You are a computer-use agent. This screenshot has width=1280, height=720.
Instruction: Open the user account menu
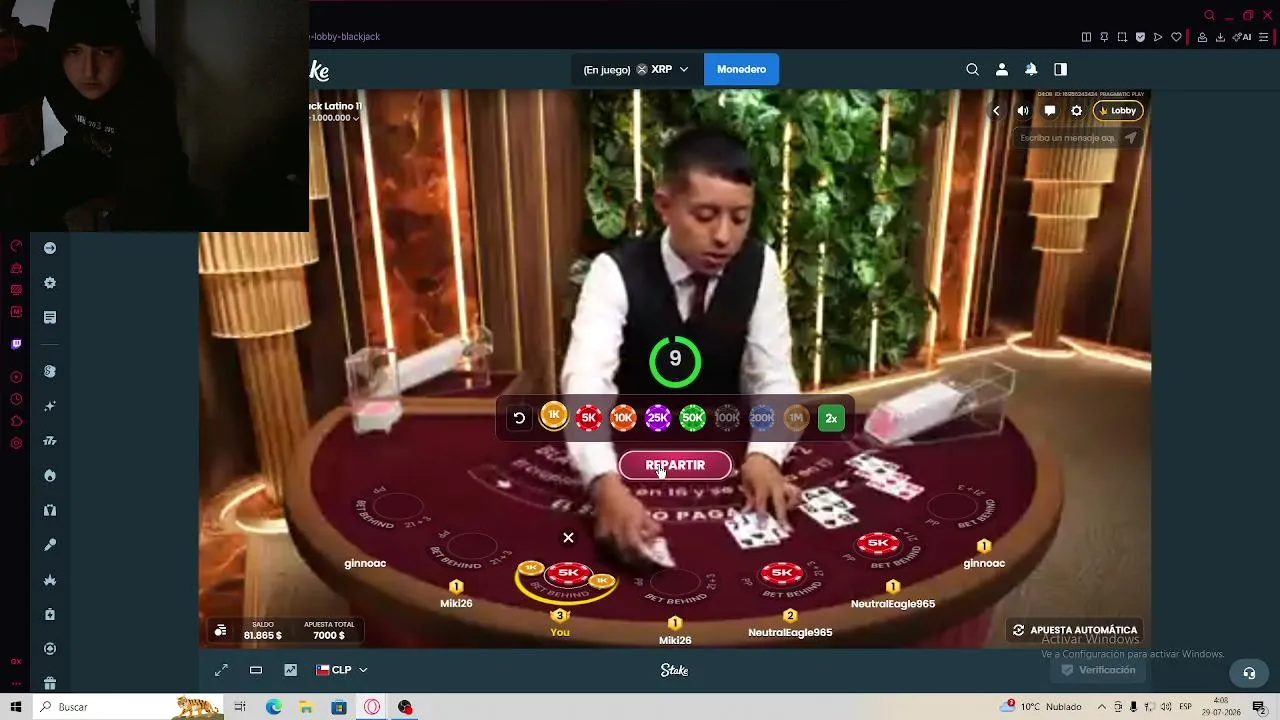1001,69
